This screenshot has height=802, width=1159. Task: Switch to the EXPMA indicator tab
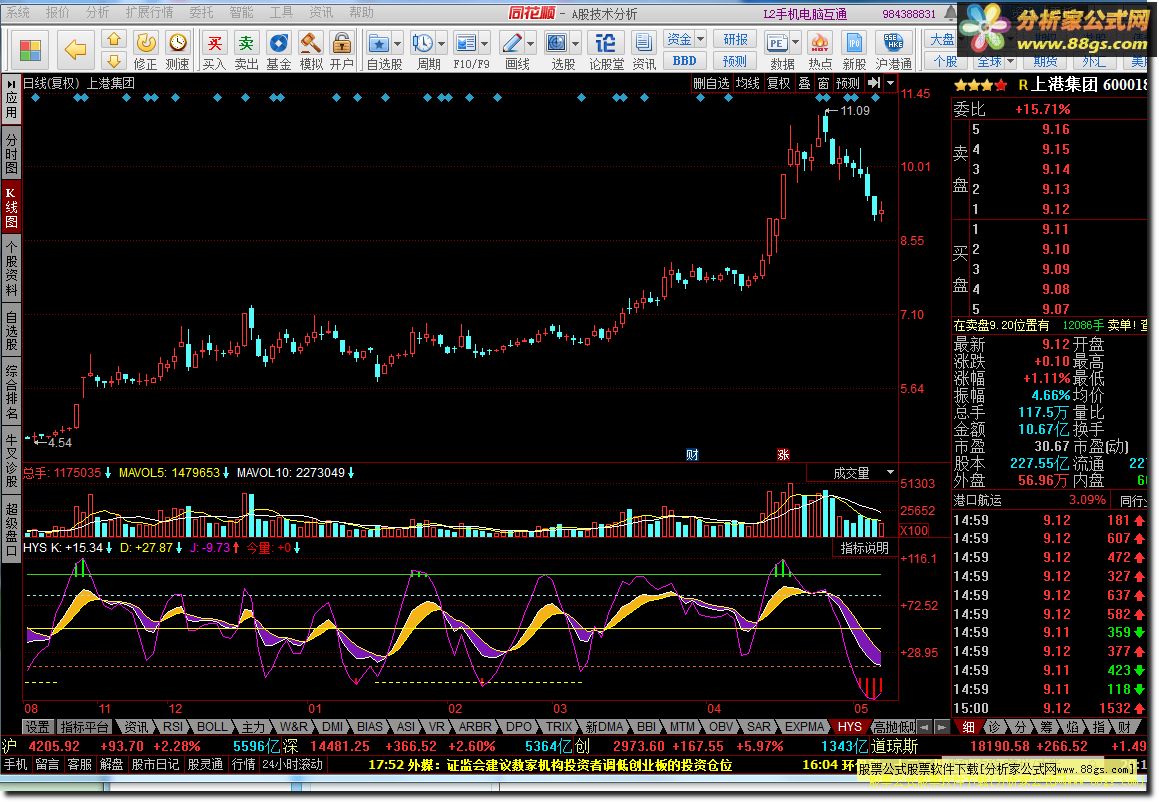pos(804,727)
